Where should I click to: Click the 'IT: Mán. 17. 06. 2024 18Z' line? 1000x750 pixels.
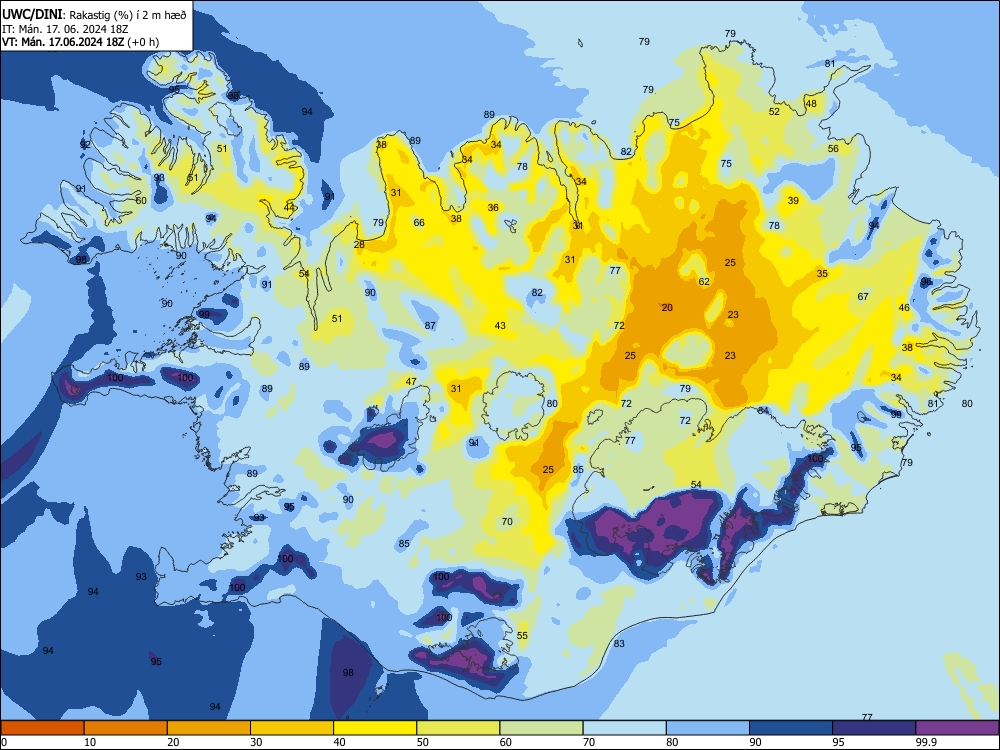coord(65,29)
